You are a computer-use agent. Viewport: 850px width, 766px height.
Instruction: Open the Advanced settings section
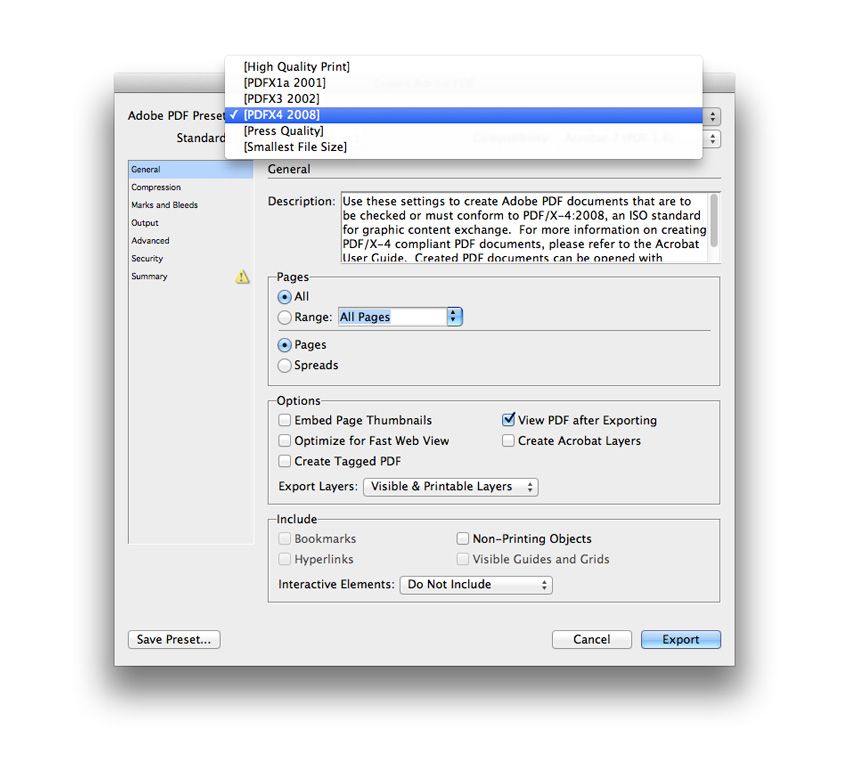point(190,241)
